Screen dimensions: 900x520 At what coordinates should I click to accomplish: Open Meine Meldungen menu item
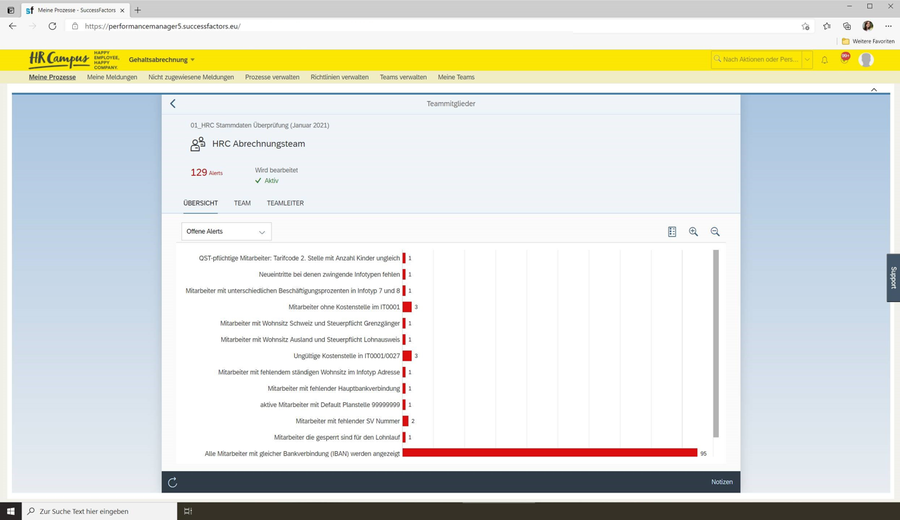pyautogui.click(x=112, y=77)
